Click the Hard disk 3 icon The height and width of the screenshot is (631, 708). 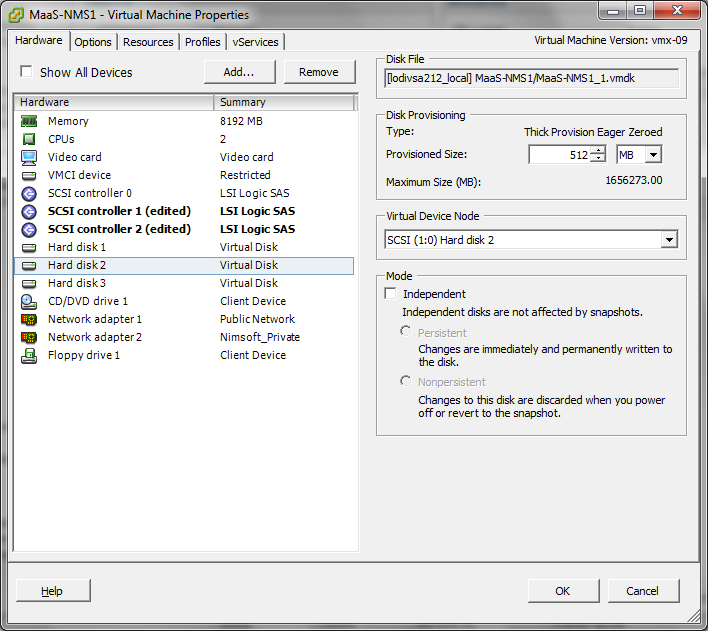point(29,284)
